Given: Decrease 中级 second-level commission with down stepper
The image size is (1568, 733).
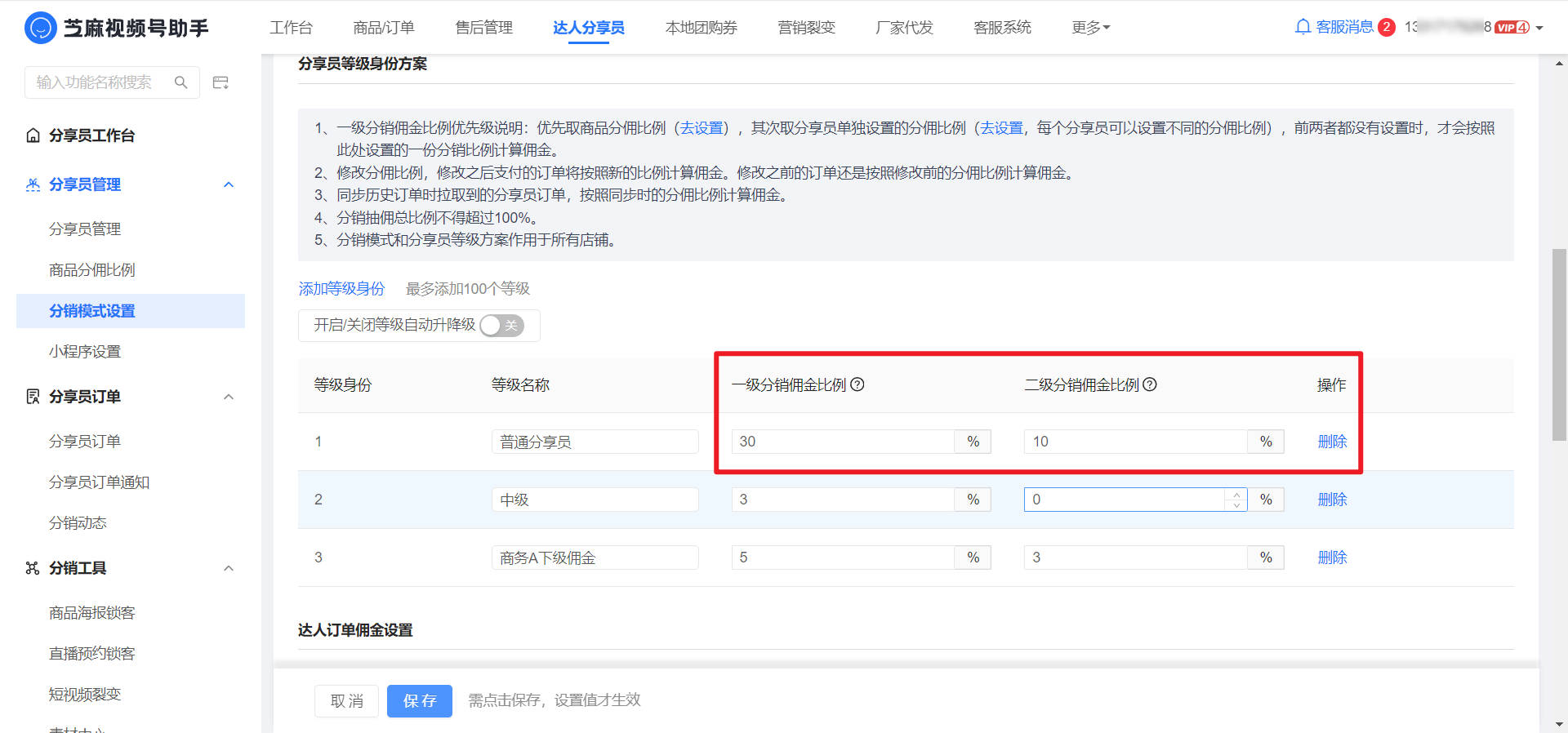Looking at the screenshot, I should [x=1236, y=505].
